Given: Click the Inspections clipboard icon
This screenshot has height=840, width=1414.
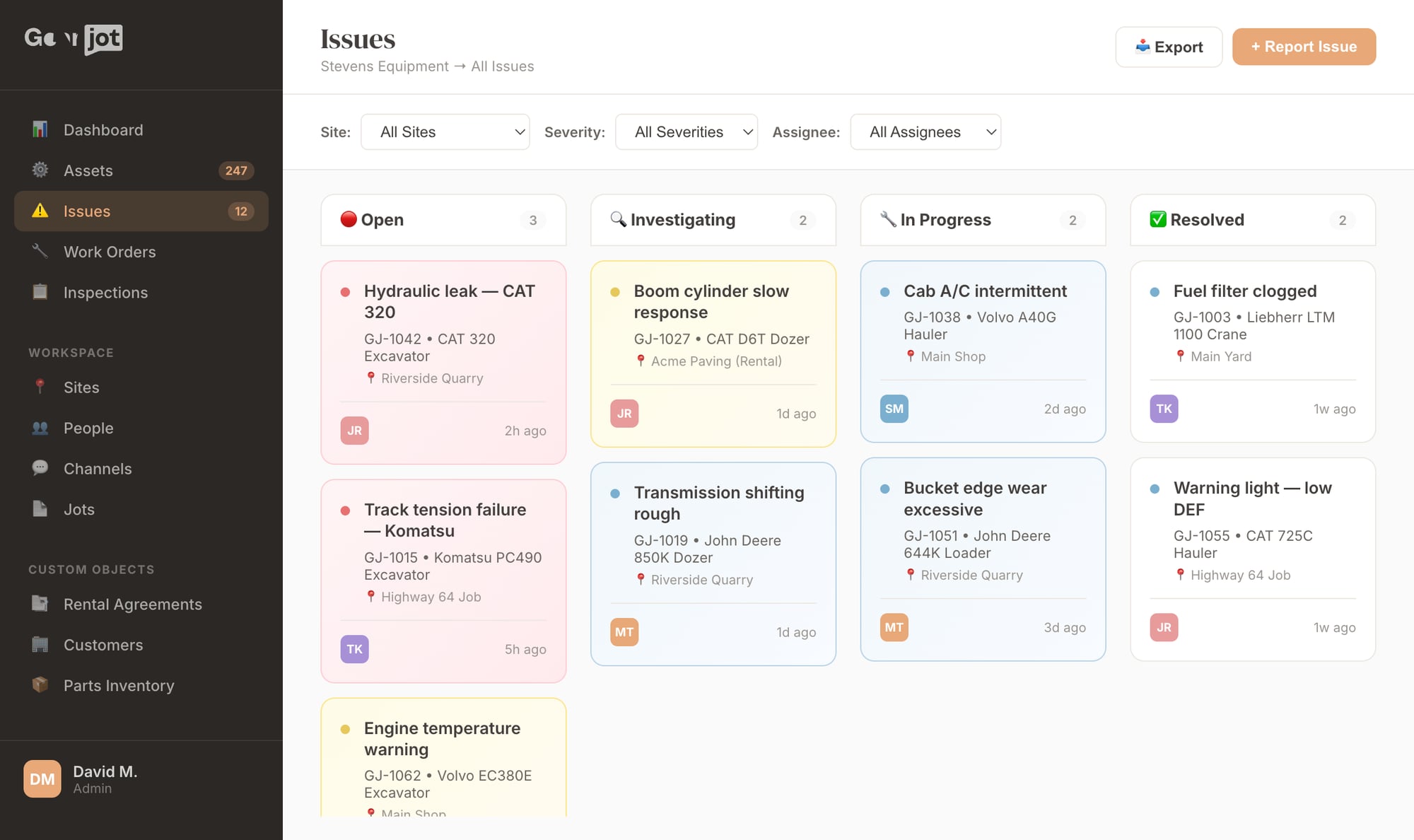Looking at the screenshot, I should [x=40, y=292].
